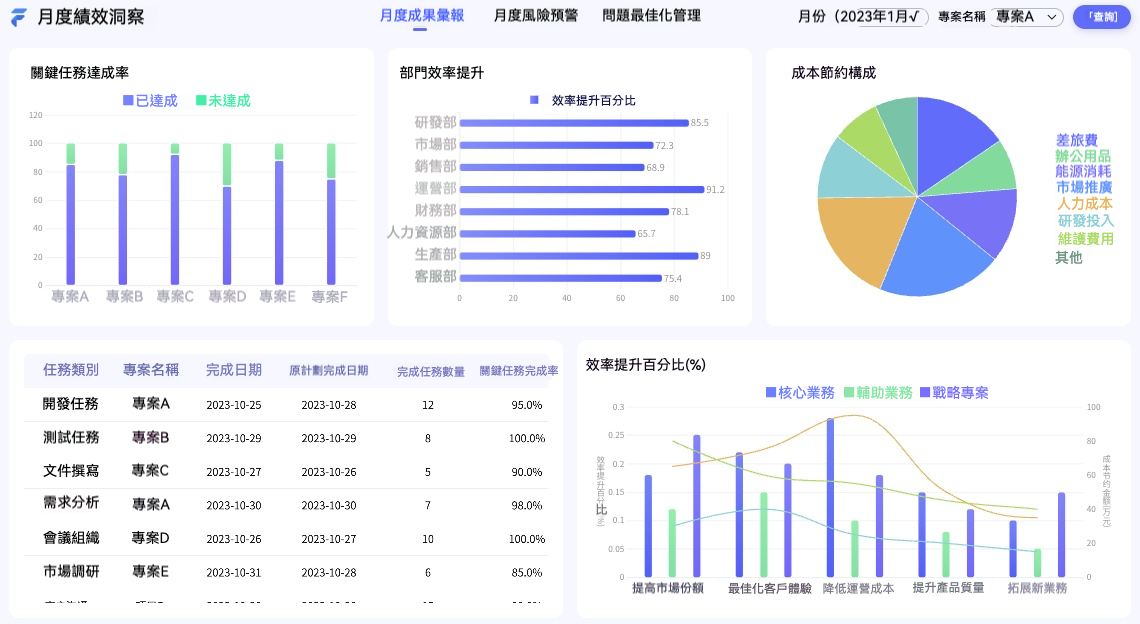This screenshot has width=1140, height=624.
Task: Toggle the 戰略專案 series legend
Action: click(954, 393)
